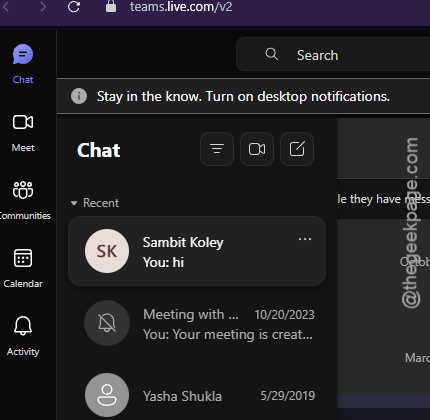The width and height of the screenshot is (430, 420).
Task: Open the Sambit Koley conversation
Action: (197, 251)
